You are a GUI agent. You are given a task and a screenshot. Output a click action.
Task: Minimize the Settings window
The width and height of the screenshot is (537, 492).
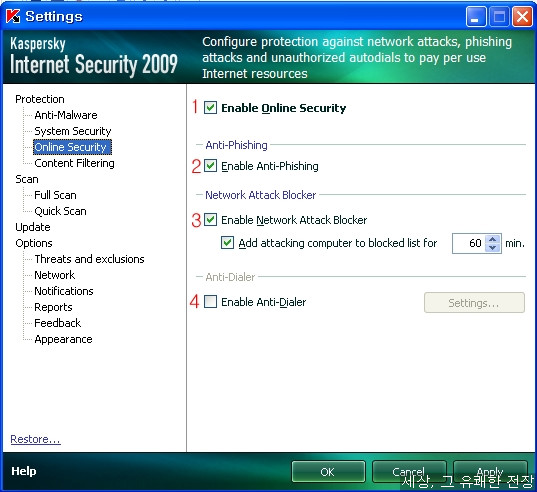476,16
